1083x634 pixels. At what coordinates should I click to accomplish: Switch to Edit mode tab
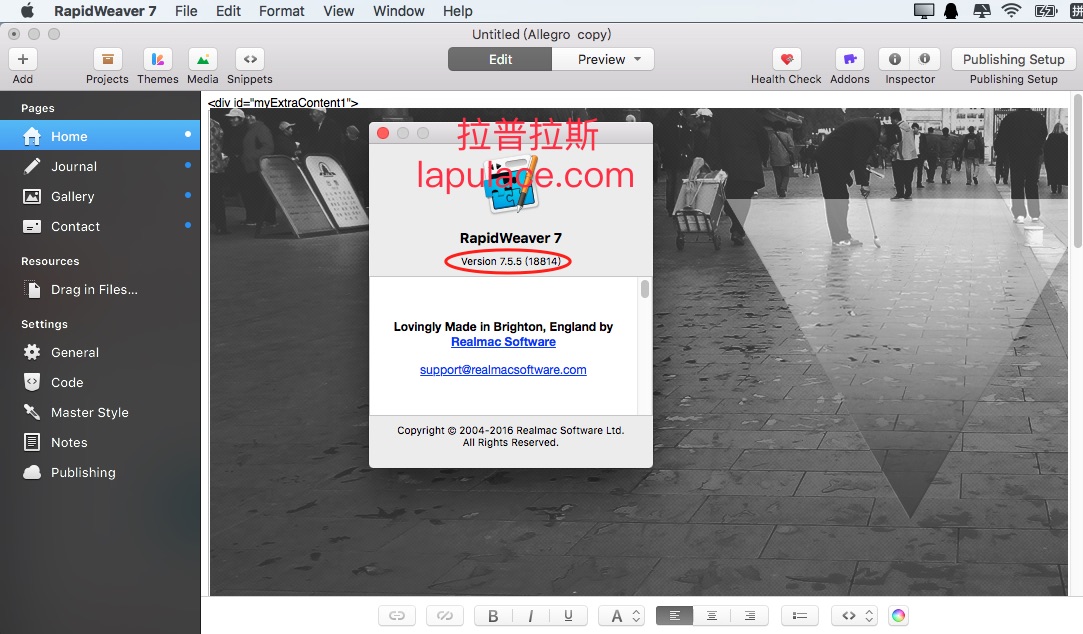point(500,59)
